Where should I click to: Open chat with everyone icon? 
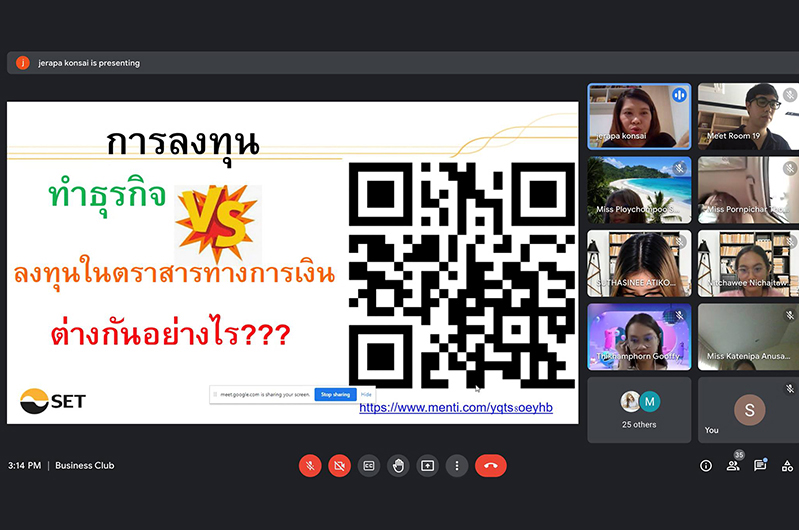click(760, 466)
